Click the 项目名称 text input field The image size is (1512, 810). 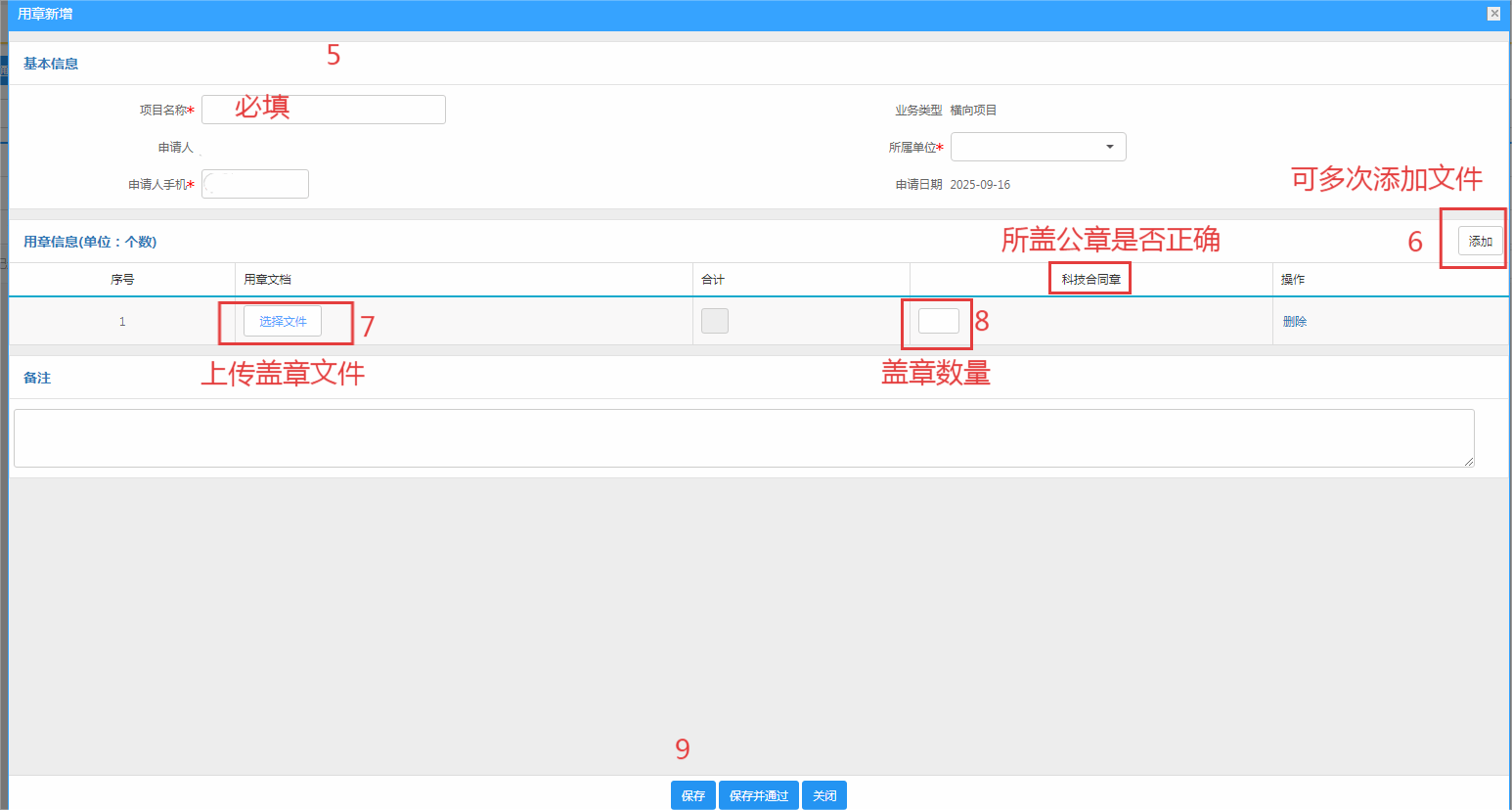tap(323, 110)
